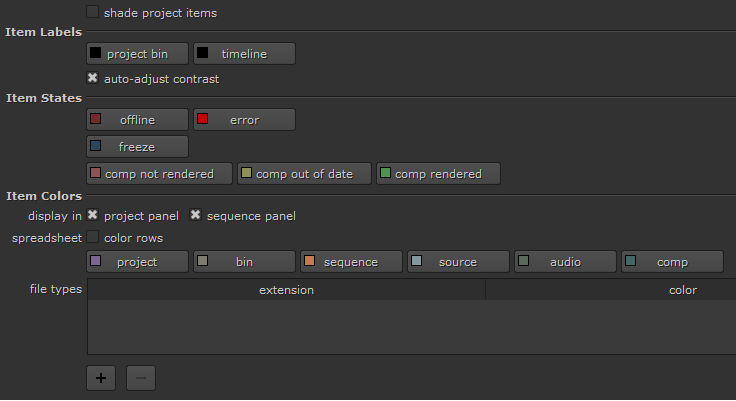This screenshot has width=736, height=401.
Task: Toggle auto-adjust contrast checkbox
Action: [x=93, y=78]
